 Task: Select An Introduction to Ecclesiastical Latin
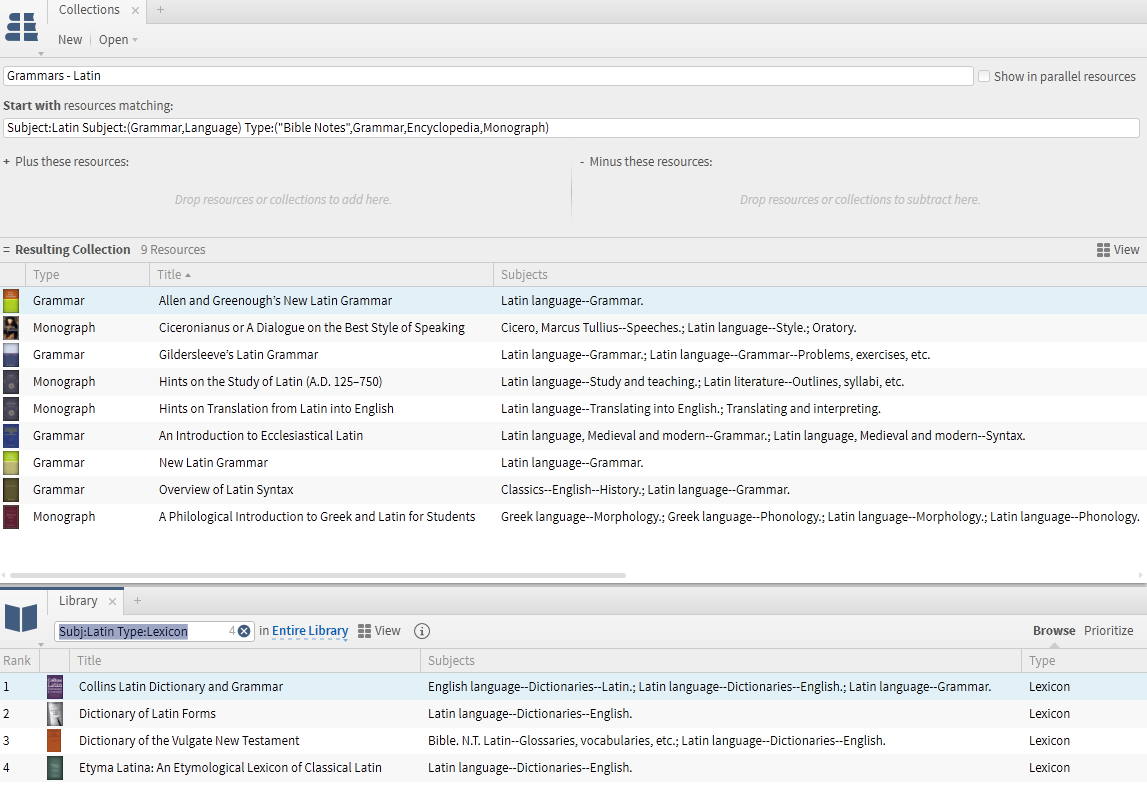tap(260, 435)
